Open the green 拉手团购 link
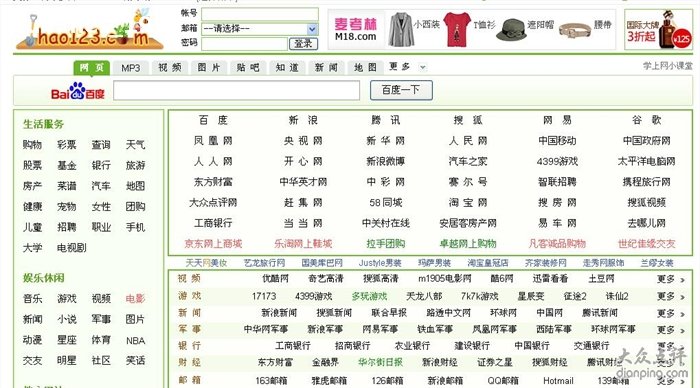The width and height of the screenshot is (700, 388). 385,244
